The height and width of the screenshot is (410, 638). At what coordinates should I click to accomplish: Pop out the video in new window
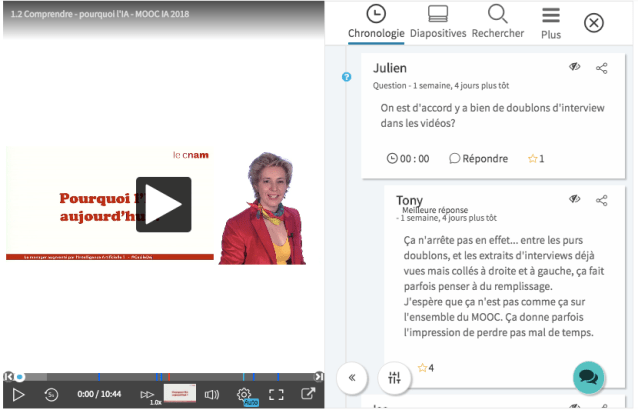tap(309, 394)
